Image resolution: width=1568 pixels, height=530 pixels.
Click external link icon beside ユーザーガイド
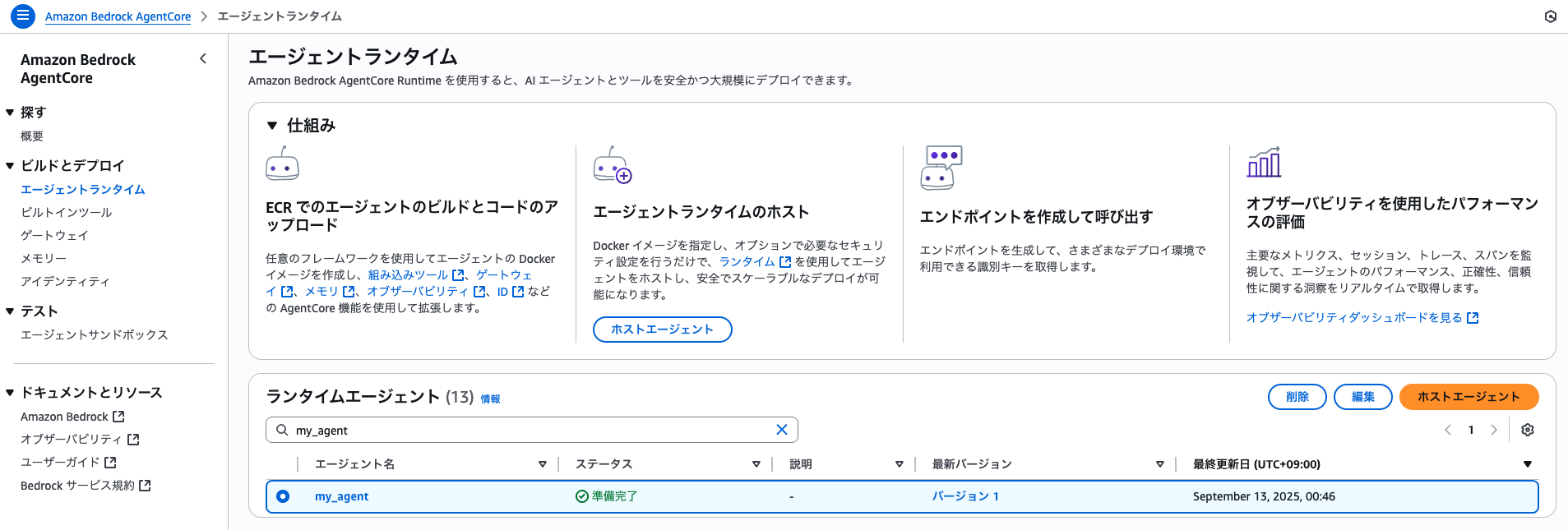110,463
